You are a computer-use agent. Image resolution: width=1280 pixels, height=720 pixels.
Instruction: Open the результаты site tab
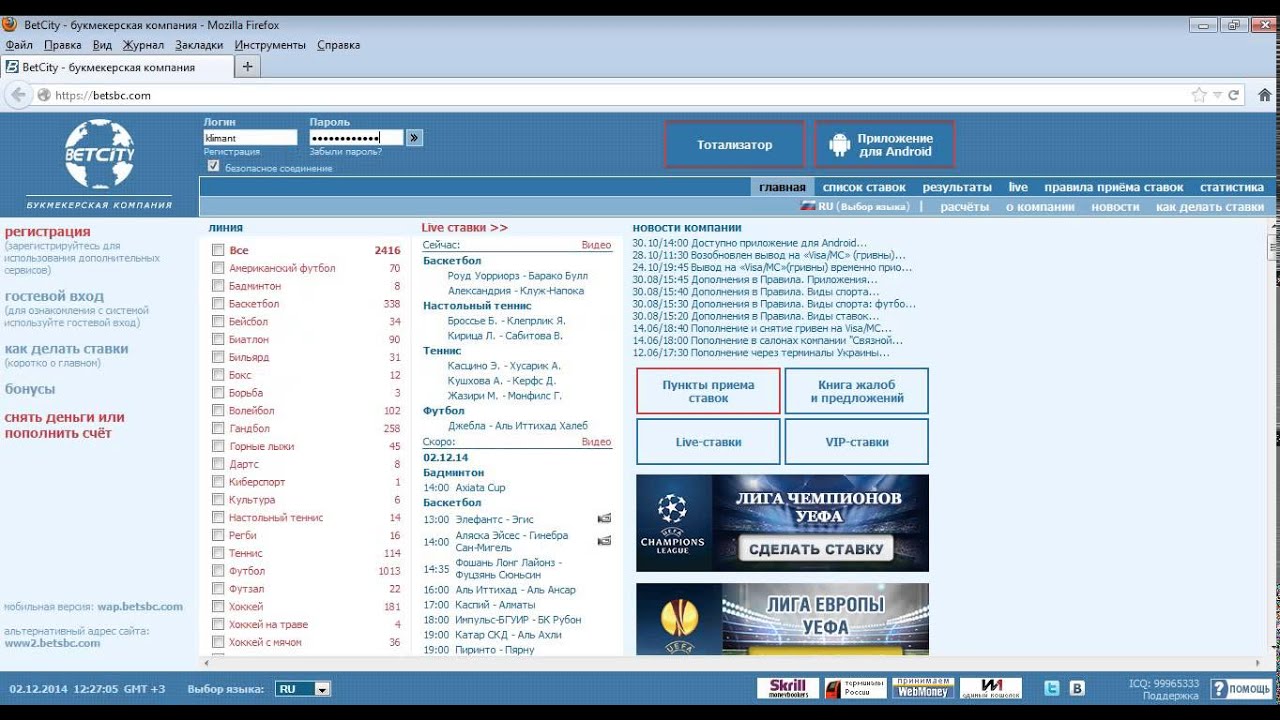click(x=957, y=187)
